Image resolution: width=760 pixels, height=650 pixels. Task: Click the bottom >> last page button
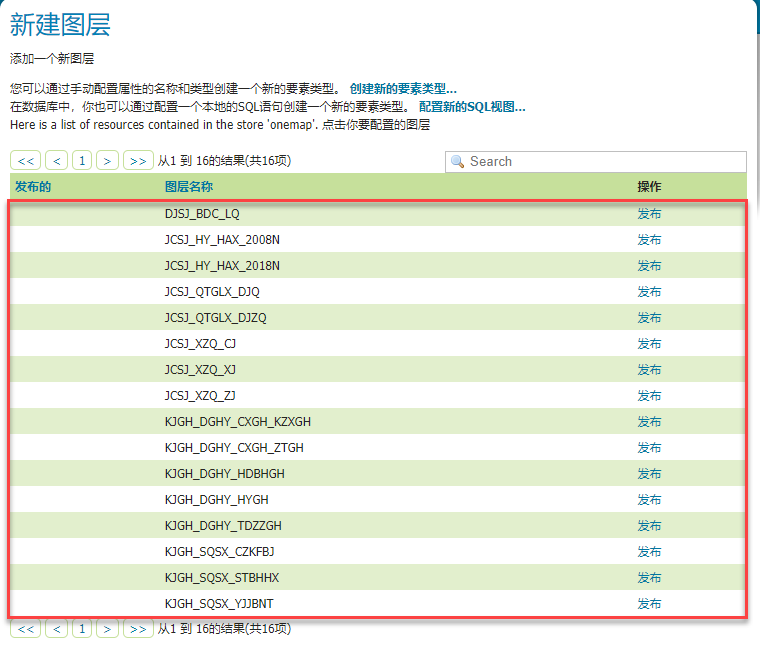coord(138,629)
